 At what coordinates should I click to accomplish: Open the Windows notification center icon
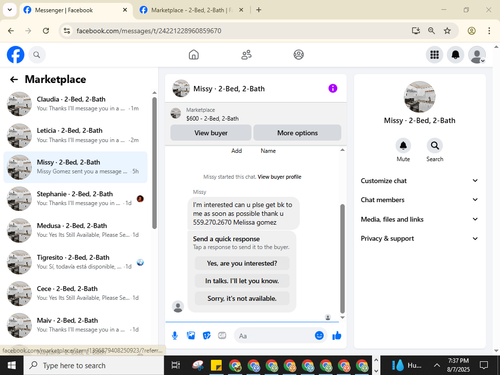(484, 365)
